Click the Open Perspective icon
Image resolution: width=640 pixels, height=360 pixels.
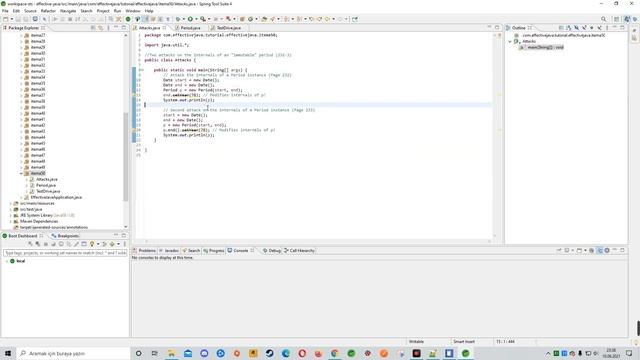coord(617,19)
